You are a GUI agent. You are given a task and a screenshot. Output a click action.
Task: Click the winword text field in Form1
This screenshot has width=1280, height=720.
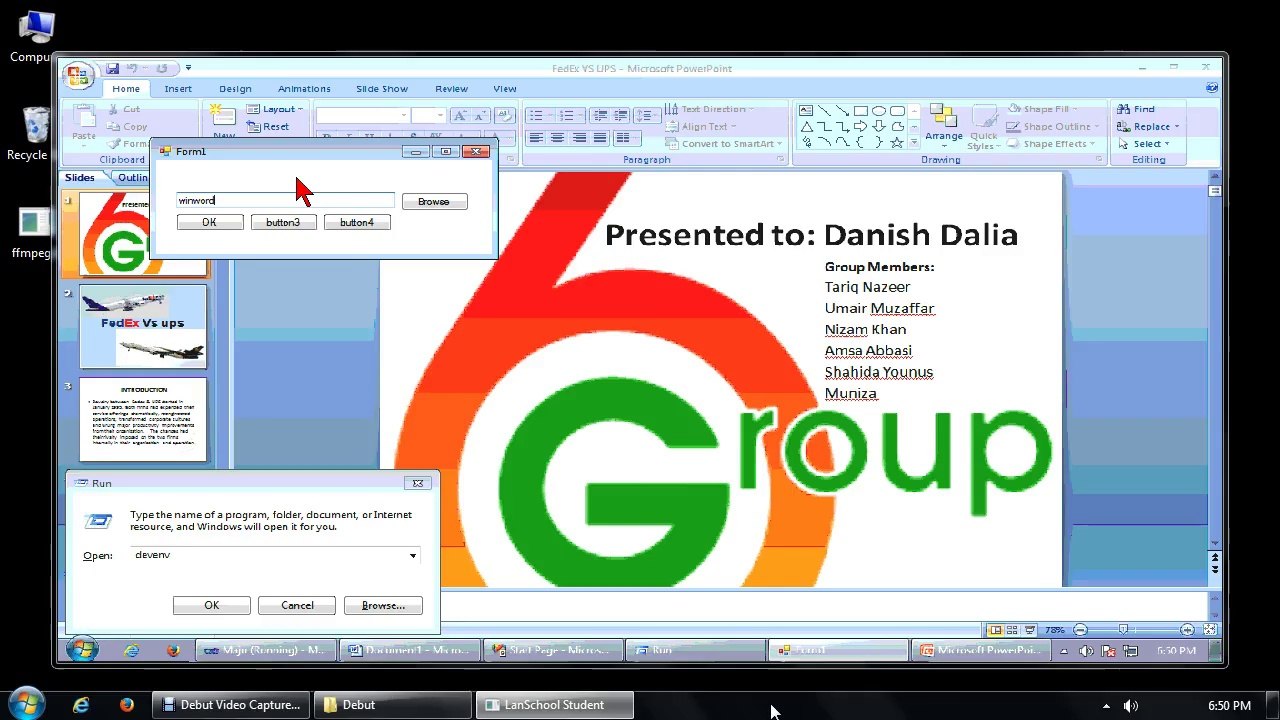pyautogui.click(x=285, y=201)
